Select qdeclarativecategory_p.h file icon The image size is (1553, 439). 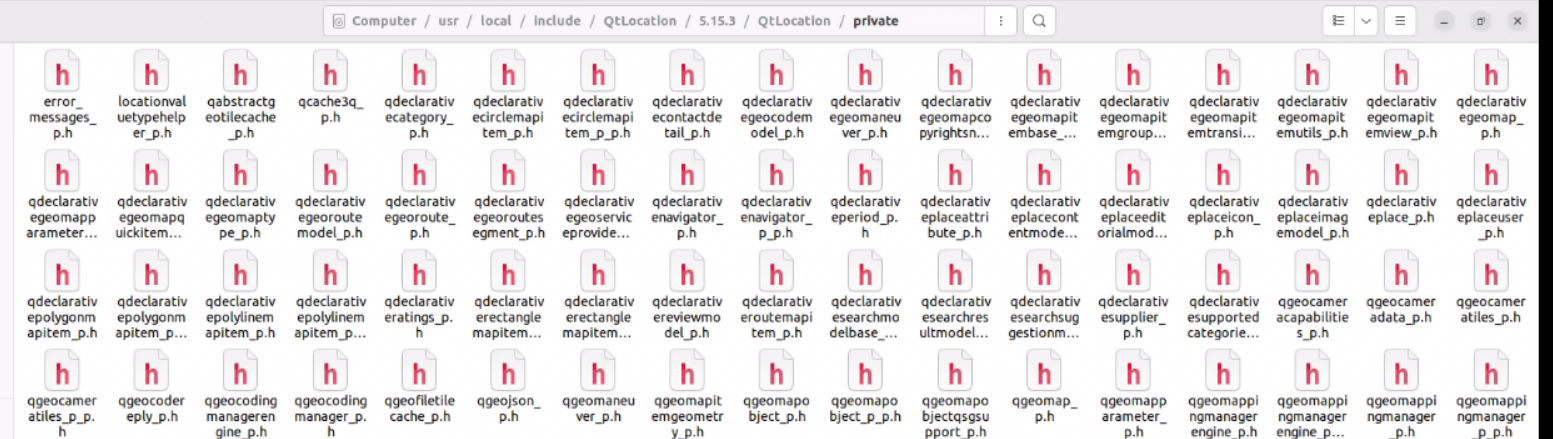point(419,71)
